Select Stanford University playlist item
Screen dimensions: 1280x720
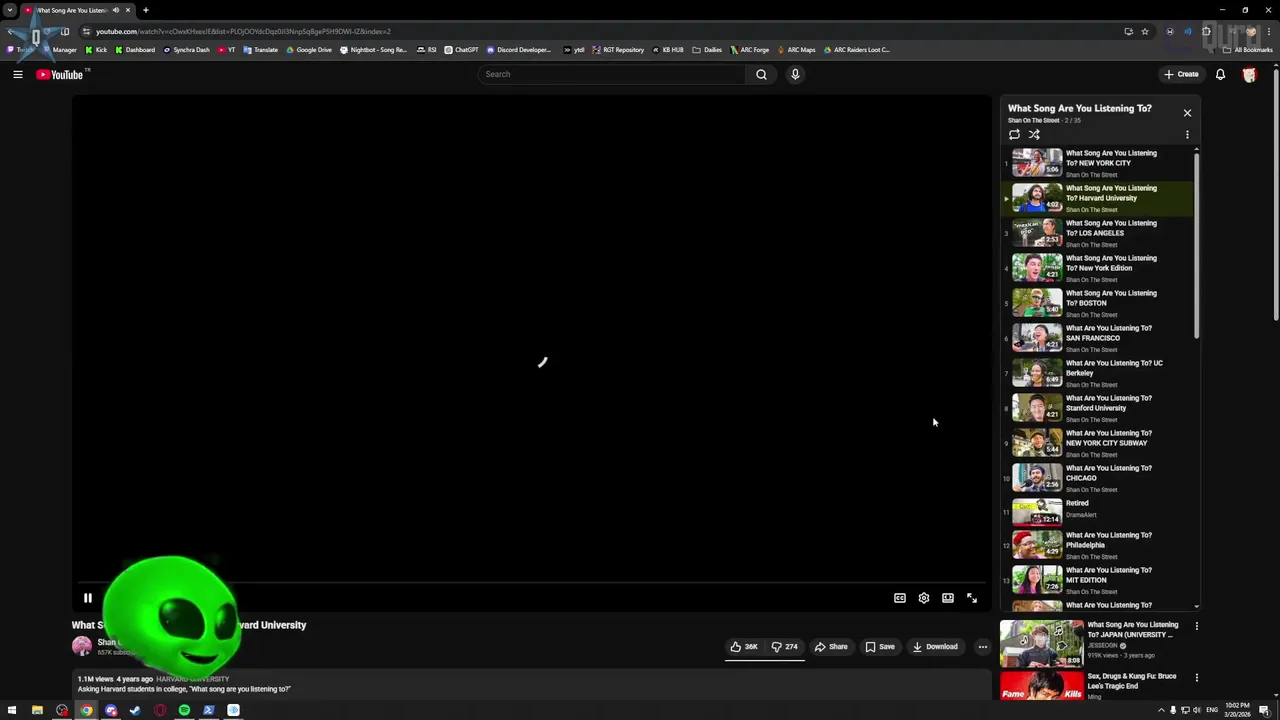pos(1098,408)
